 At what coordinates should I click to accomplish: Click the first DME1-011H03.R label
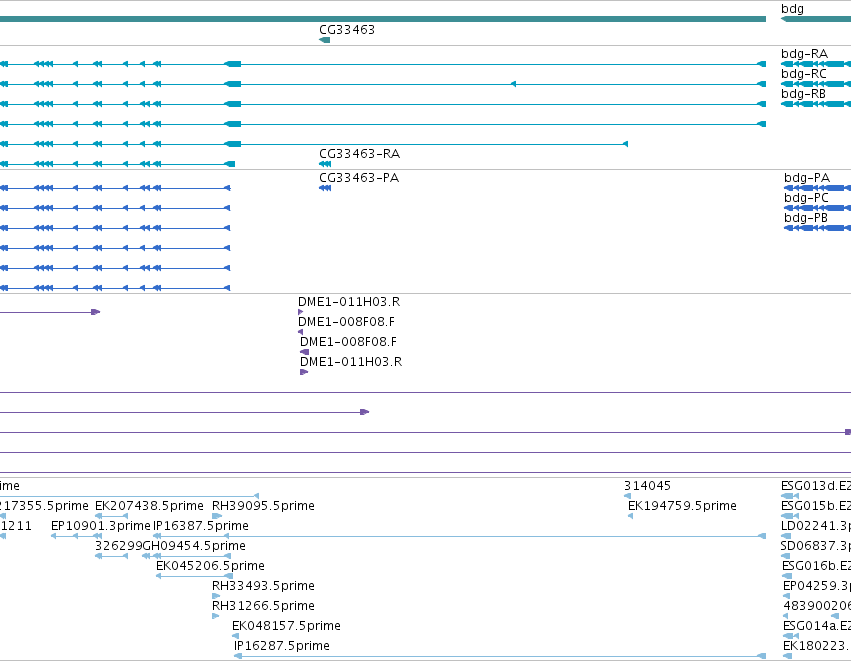[349, 302]
